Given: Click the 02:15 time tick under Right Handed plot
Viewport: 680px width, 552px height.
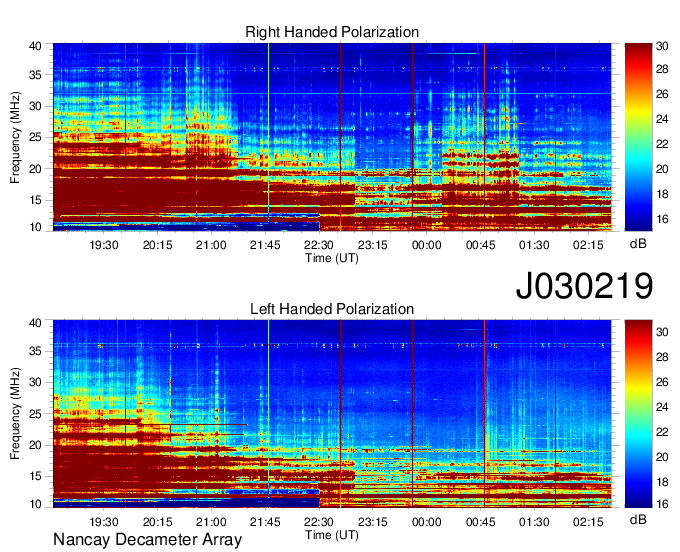Looking at the screenshot, I should [x=588, y=245].
